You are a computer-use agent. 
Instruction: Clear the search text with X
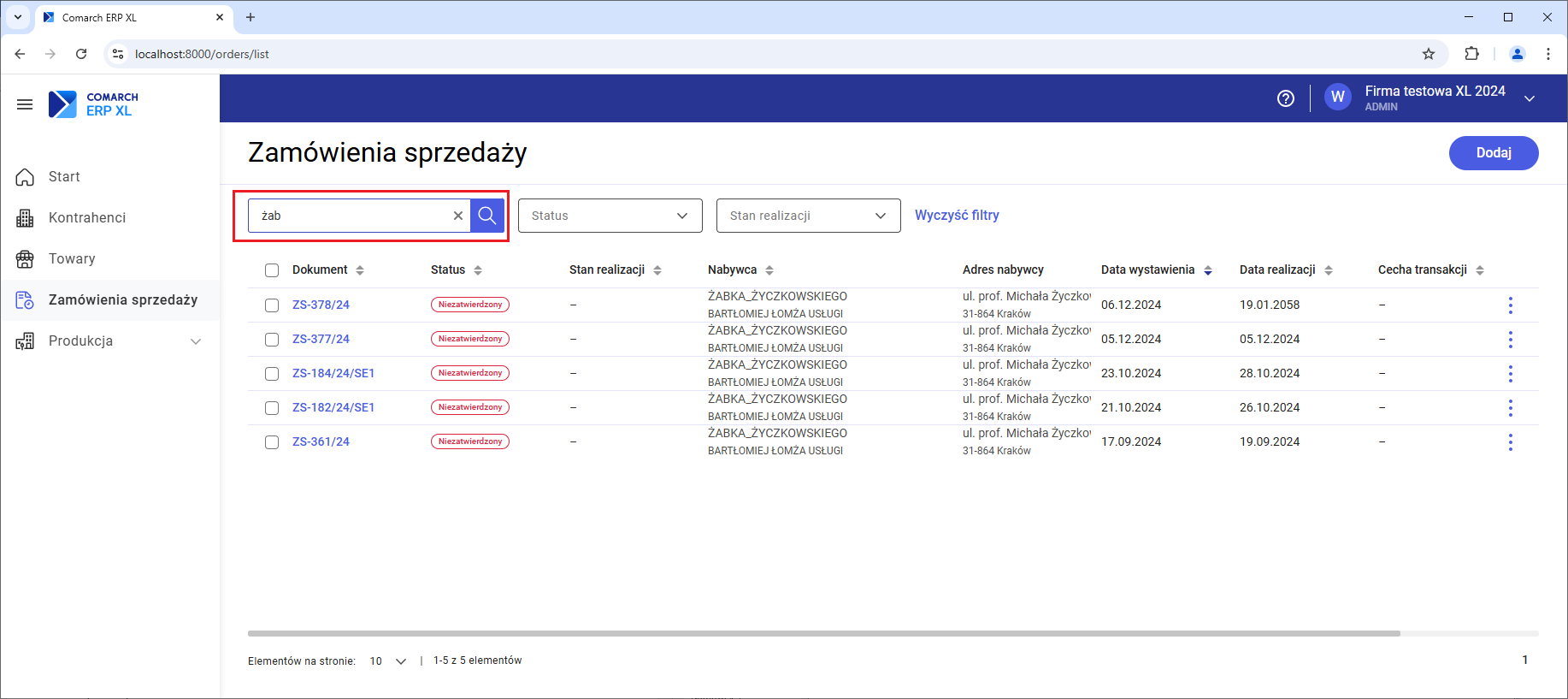coord(458,216)
